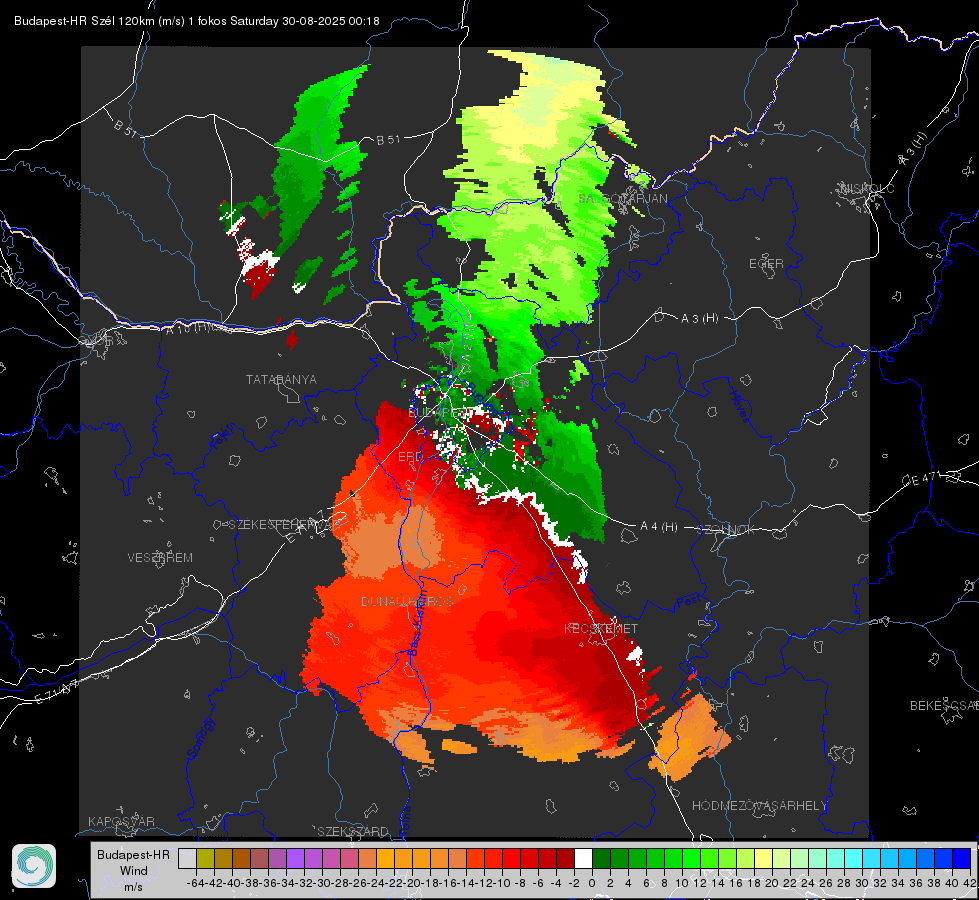The width and height of the screenshot is (979, 900).
Task: Click the radar title text with date 30-08-2025
Action: (197, 21)
